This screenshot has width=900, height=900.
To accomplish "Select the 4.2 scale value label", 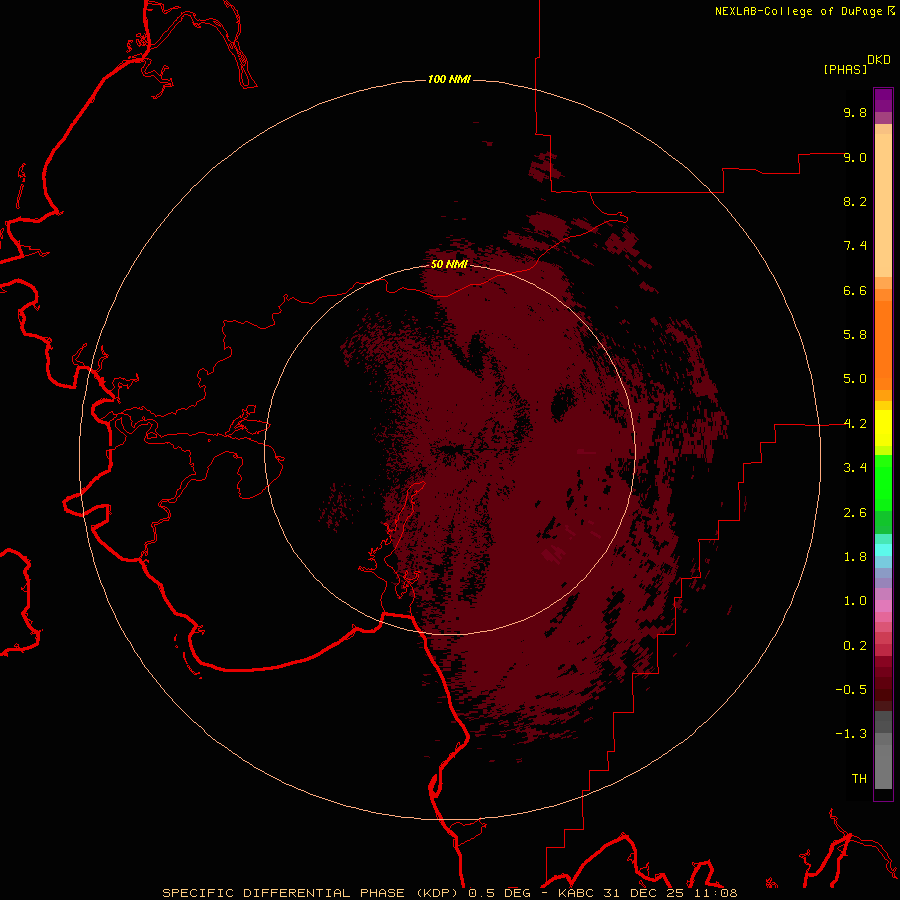I will coord(855,424).
